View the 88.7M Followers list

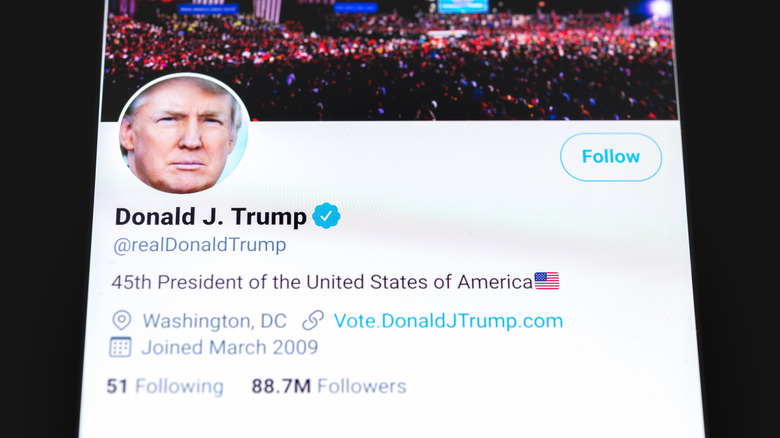coord(329,386)
